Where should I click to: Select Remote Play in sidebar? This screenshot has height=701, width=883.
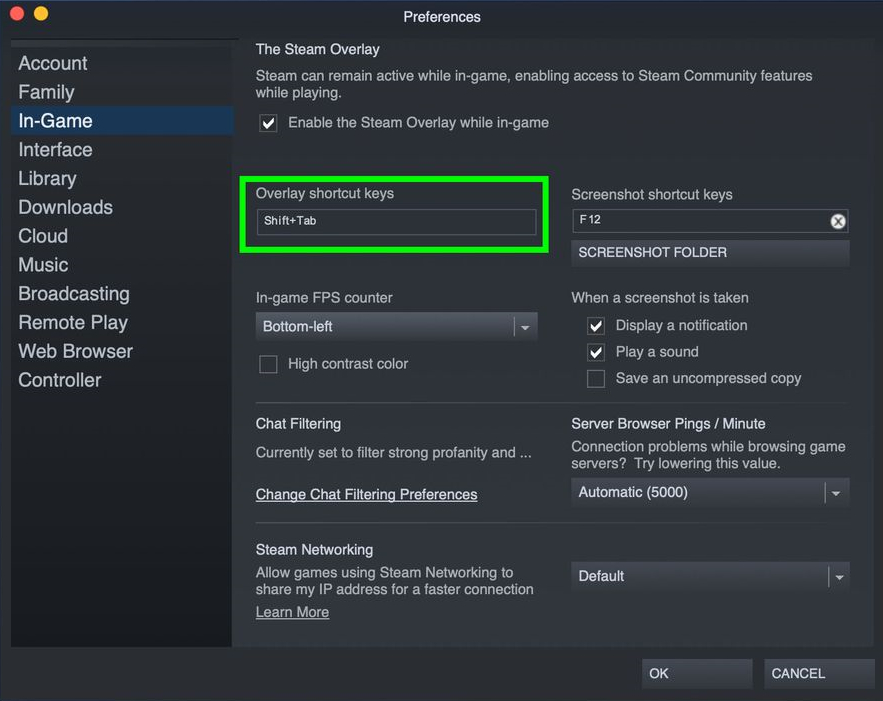(73, 322)
